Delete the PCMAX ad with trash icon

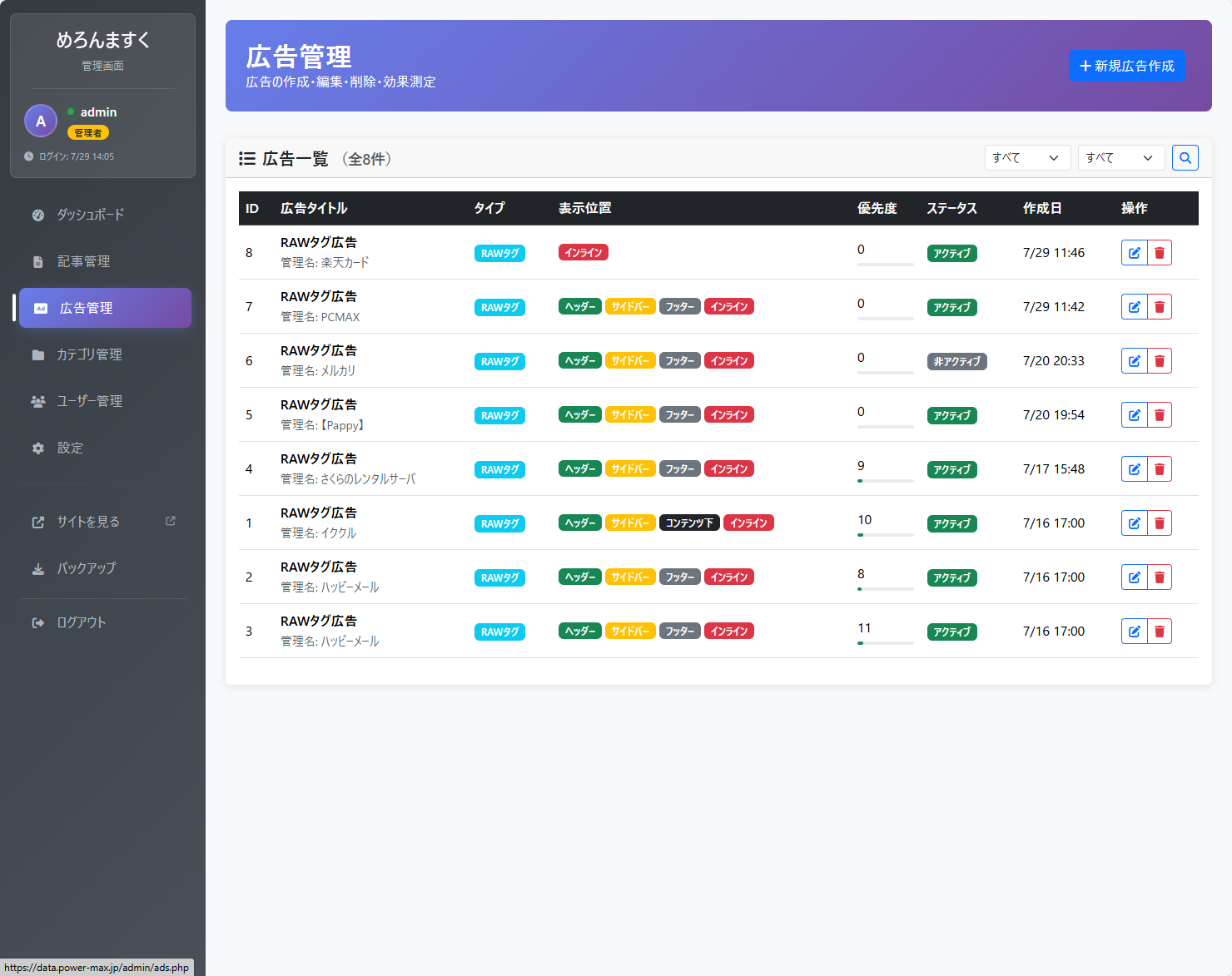(1160, 307)
